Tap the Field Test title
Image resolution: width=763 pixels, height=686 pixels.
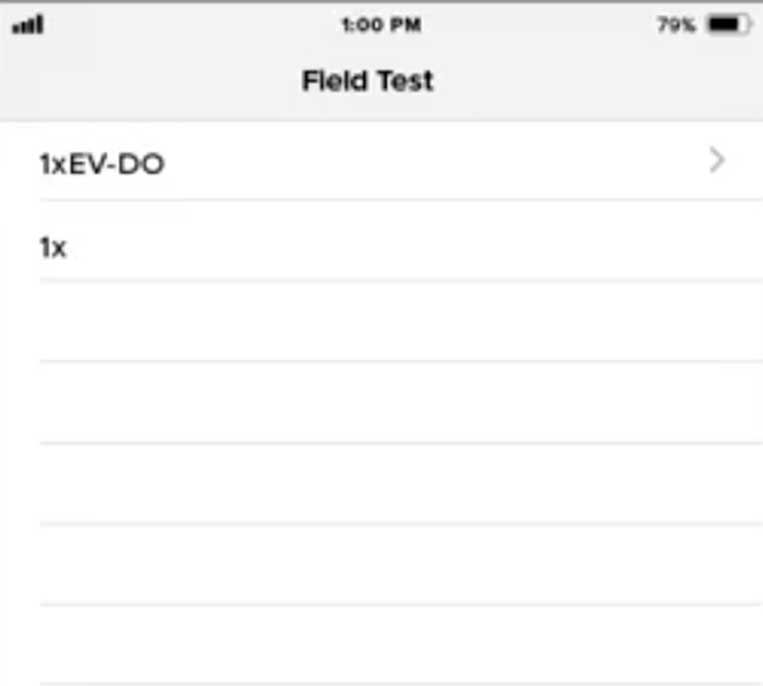coord(367,81)
